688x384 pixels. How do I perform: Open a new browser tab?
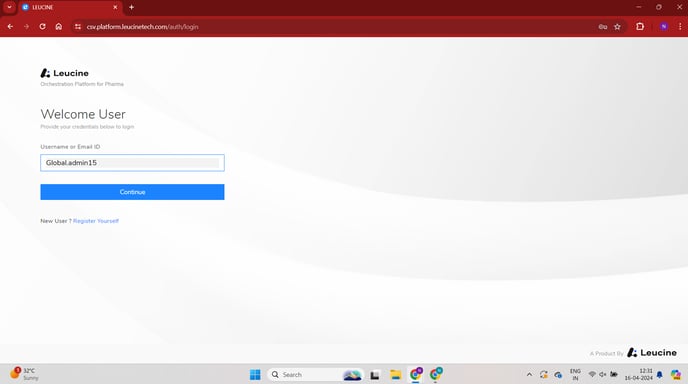pyautogui.click(x=131, y=7)
